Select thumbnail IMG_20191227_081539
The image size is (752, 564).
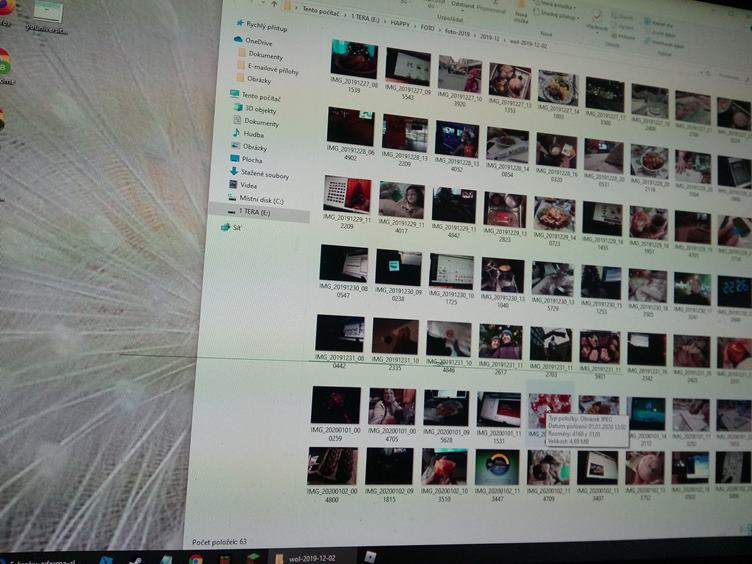(354, 66)
